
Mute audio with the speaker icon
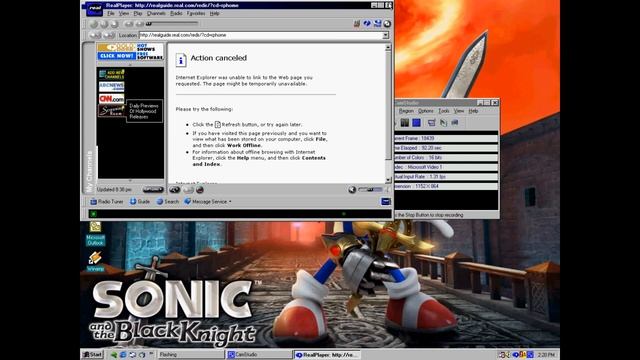(352, 190)
